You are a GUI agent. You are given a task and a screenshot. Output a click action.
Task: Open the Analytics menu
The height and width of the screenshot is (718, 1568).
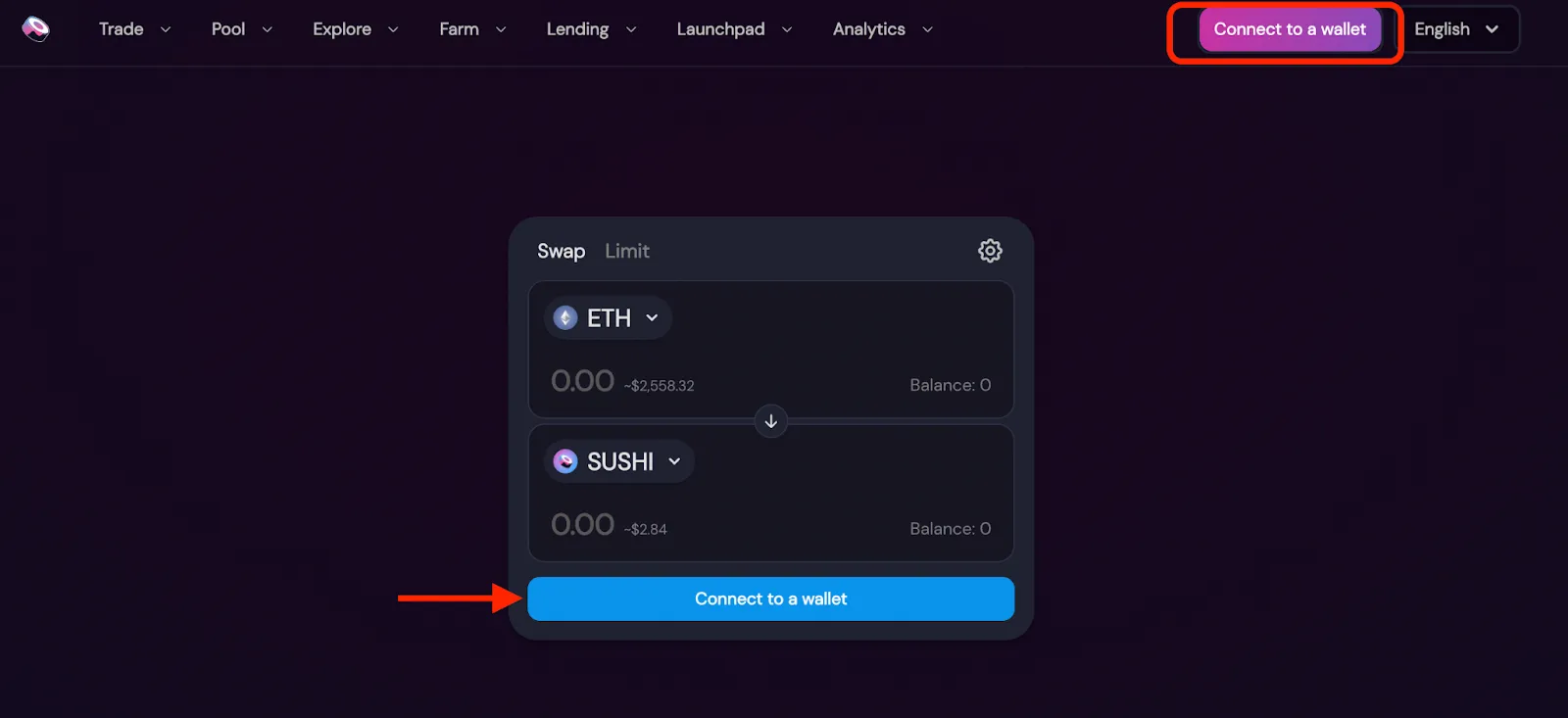pos(868,29)
